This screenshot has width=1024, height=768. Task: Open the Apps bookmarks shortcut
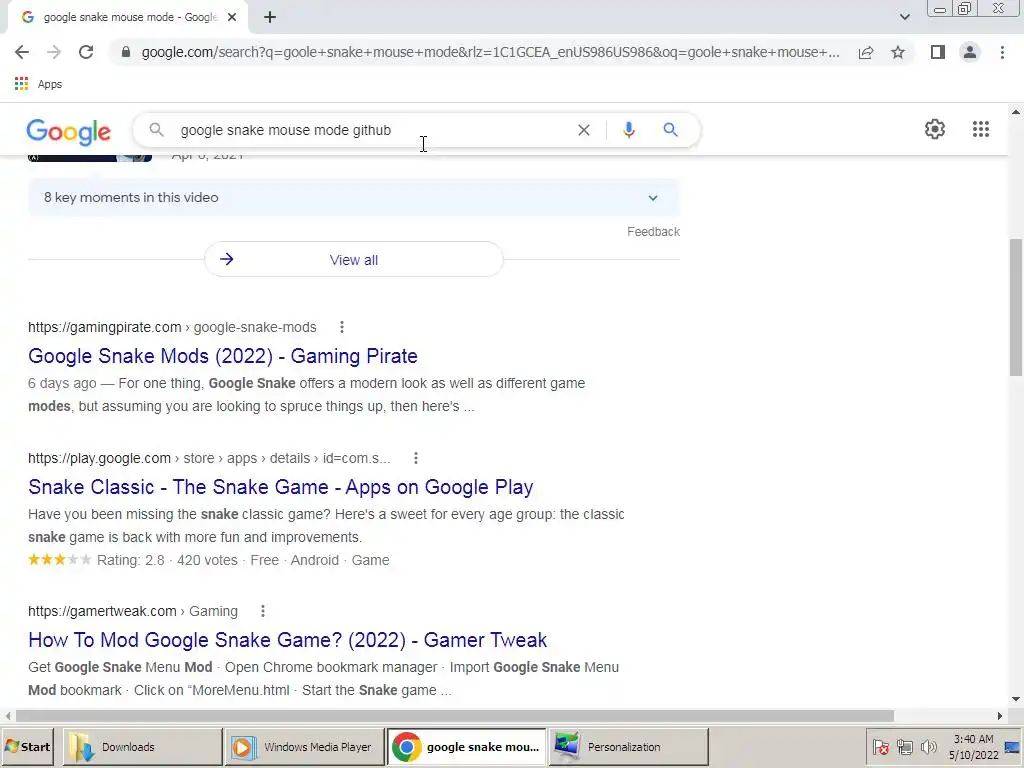click(x=39, y=84)
